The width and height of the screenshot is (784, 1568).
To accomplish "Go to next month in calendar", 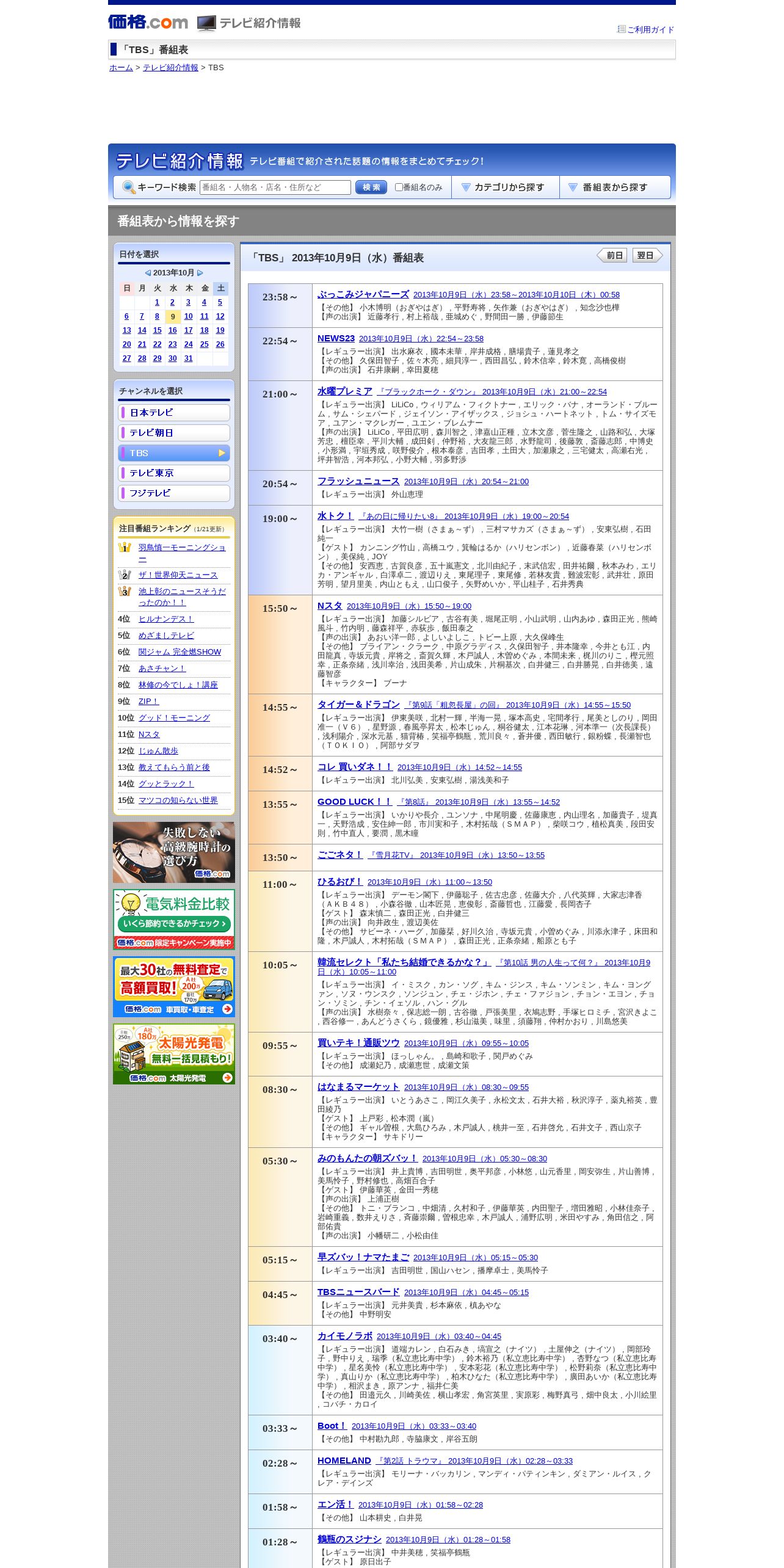I will point(200,273).
